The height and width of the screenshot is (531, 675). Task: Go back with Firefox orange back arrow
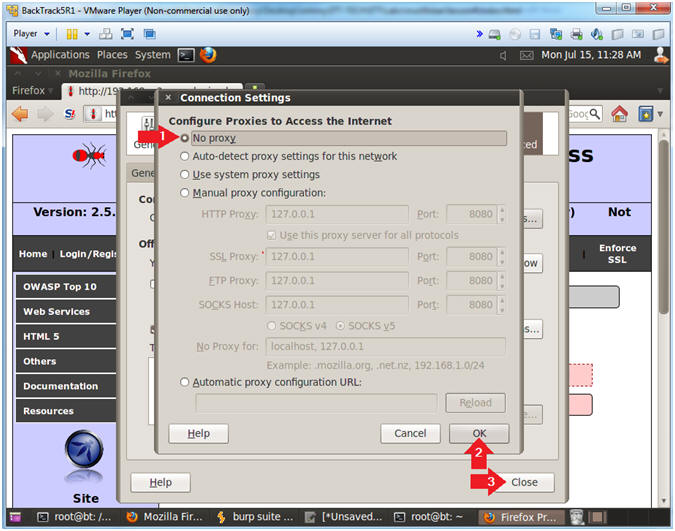[20, 114]
